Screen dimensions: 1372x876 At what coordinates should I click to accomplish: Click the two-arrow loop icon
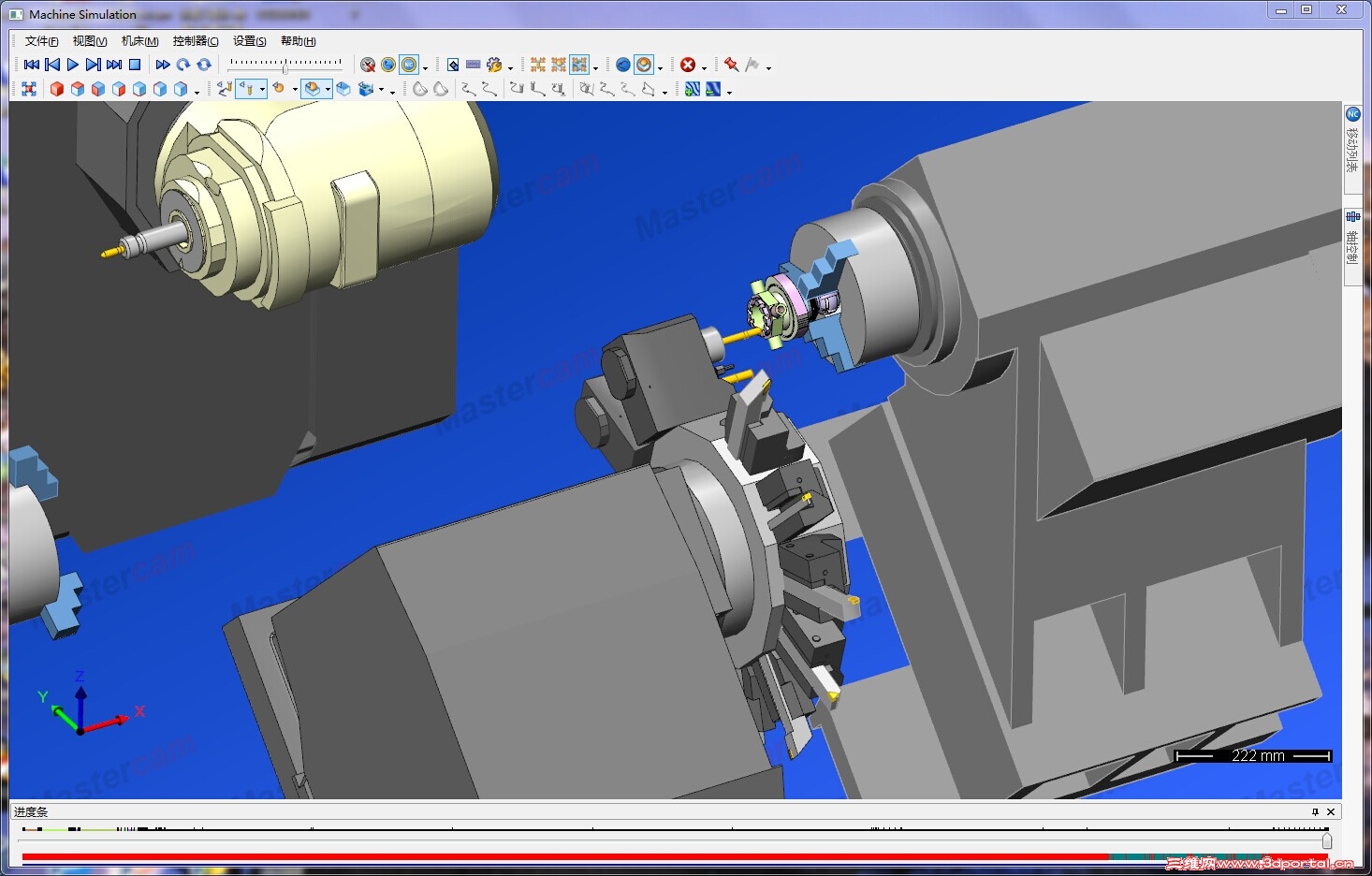tap(204, 65)
